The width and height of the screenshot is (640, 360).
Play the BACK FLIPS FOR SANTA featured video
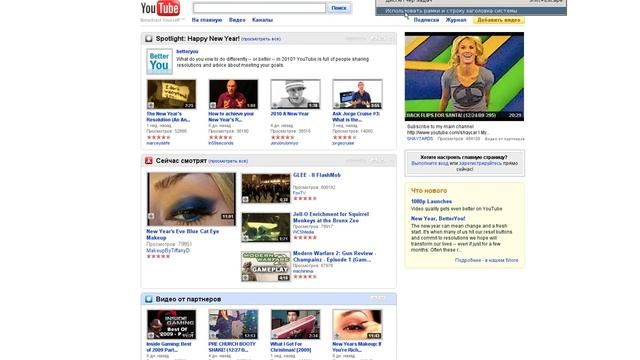464,76
